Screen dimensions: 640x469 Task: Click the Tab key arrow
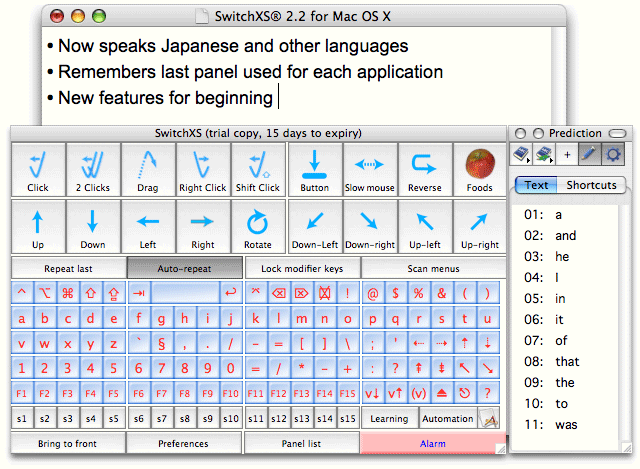pyautogui.click(x=139, y=293)
